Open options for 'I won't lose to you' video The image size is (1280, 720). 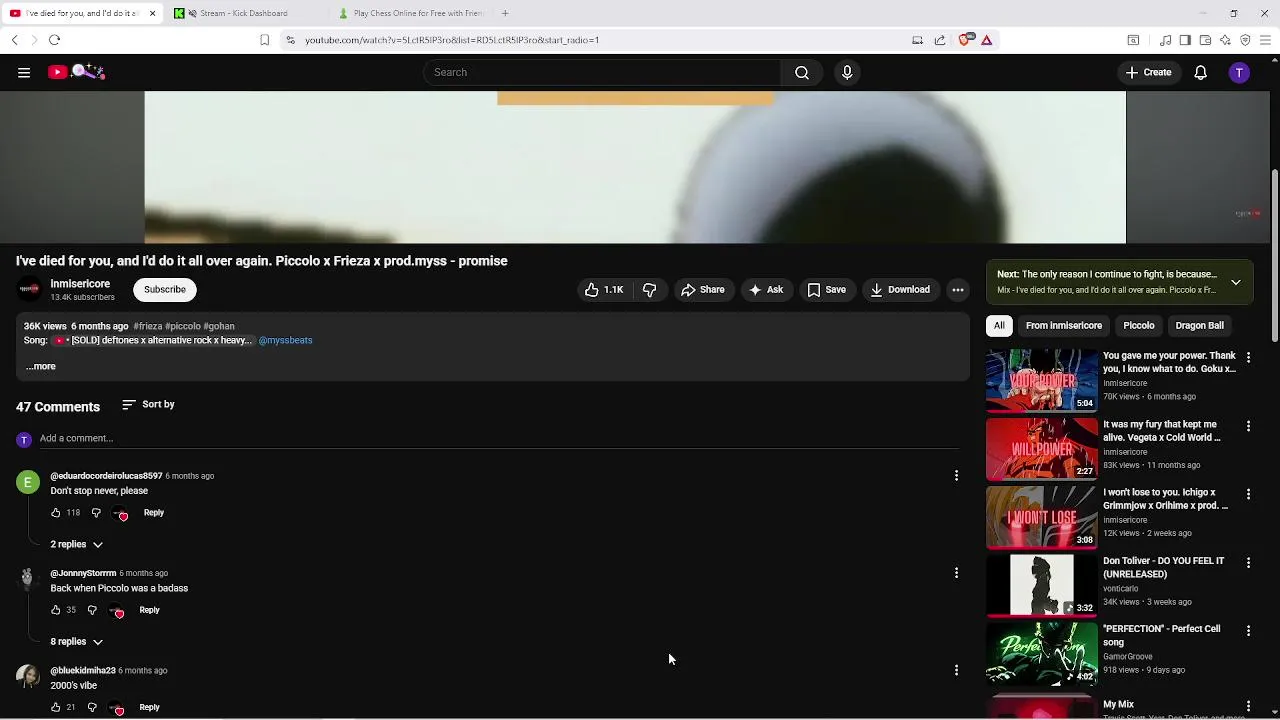1248,494
